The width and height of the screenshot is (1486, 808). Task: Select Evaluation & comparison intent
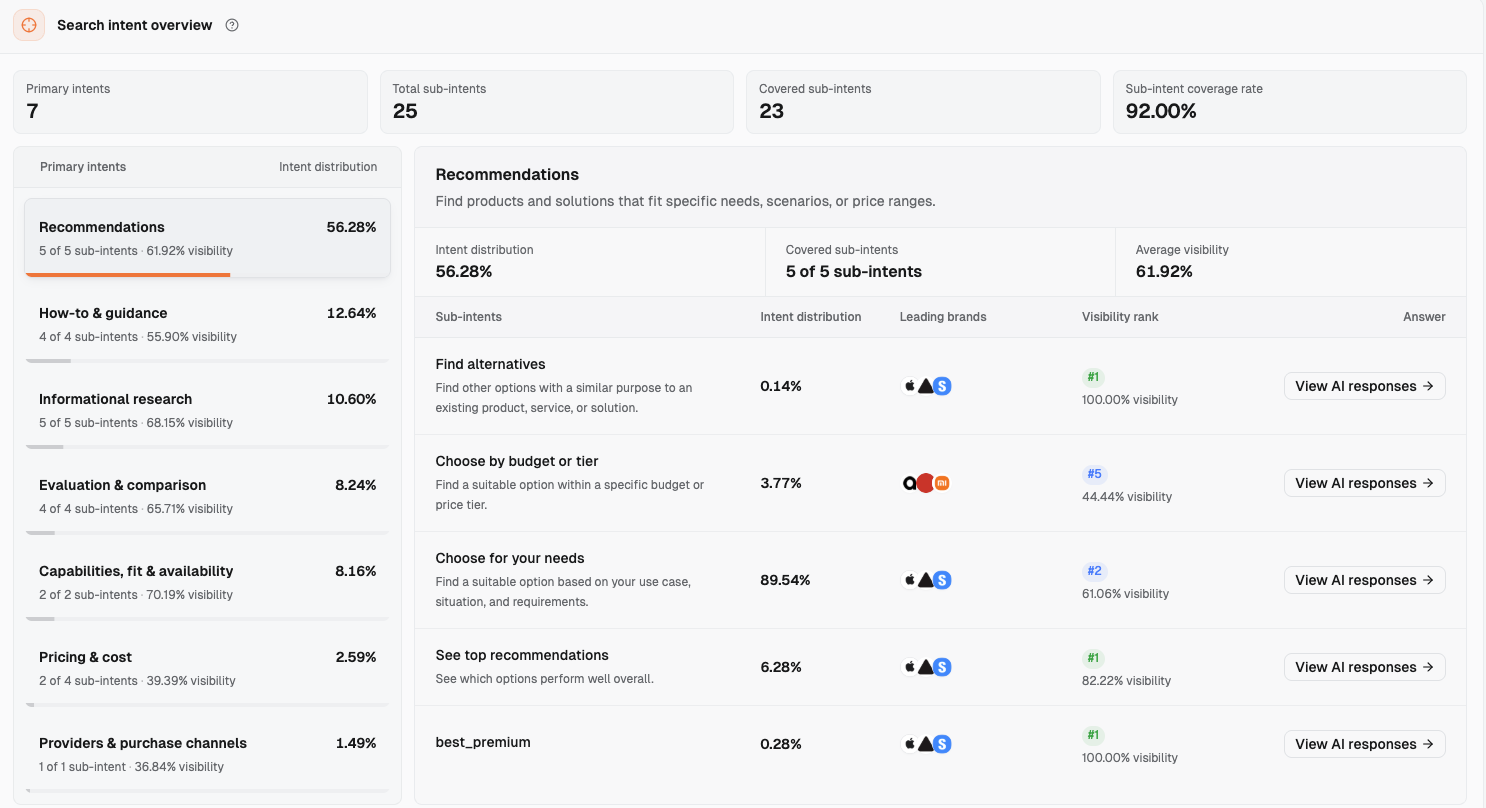tap(208, 496)
